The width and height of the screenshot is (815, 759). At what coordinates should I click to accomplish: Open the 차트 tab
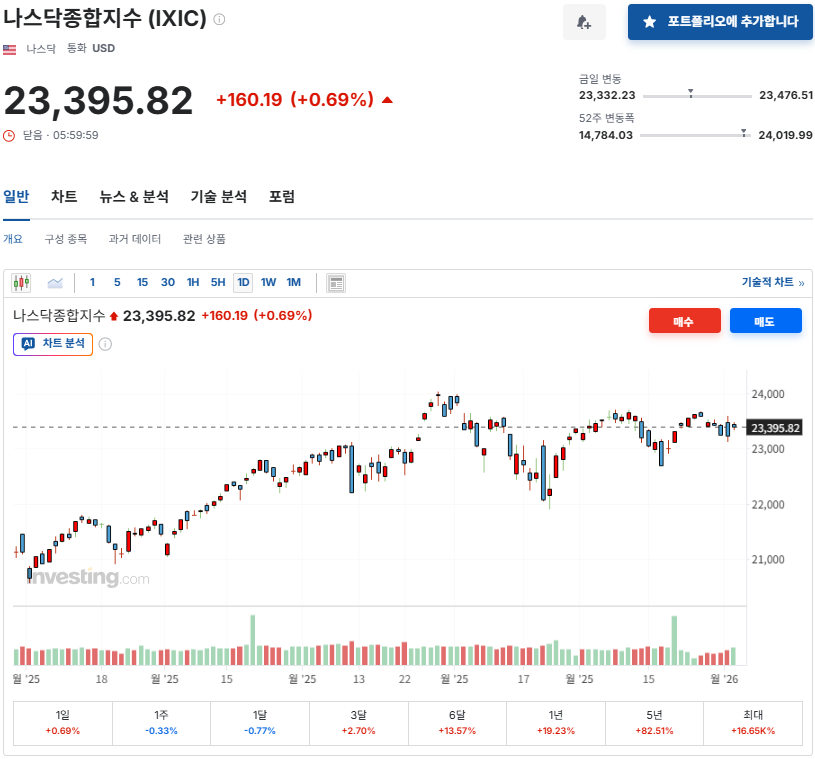[x=64, y=197]
